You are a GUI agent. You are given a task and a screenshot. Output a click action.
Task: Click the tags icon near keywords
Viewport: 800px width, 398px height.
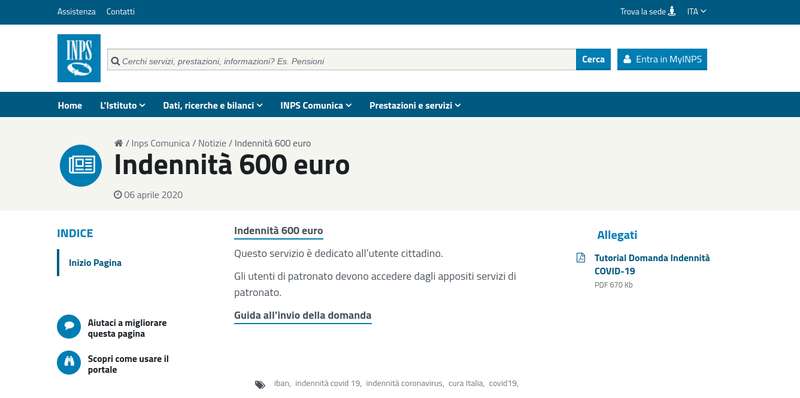(x=260, y=384)
